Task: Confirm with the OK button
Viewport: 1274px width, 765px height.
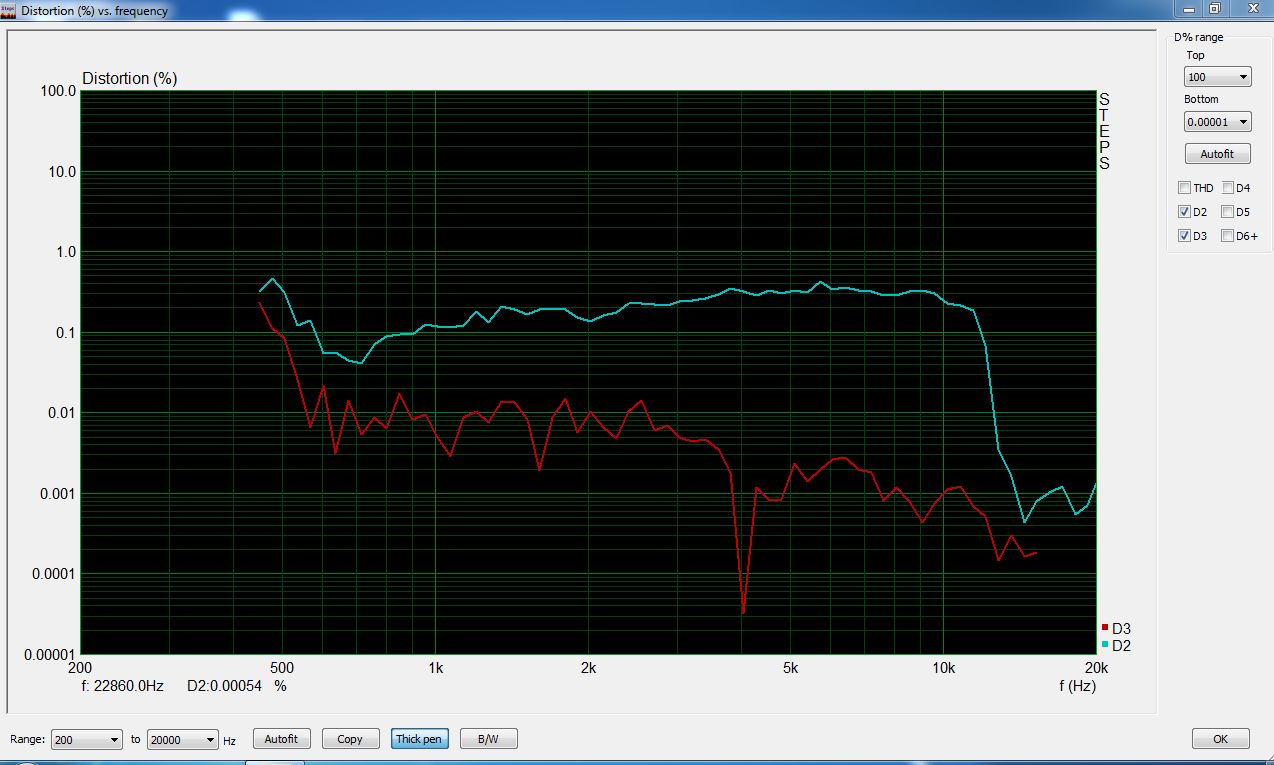Action: 1220,739
